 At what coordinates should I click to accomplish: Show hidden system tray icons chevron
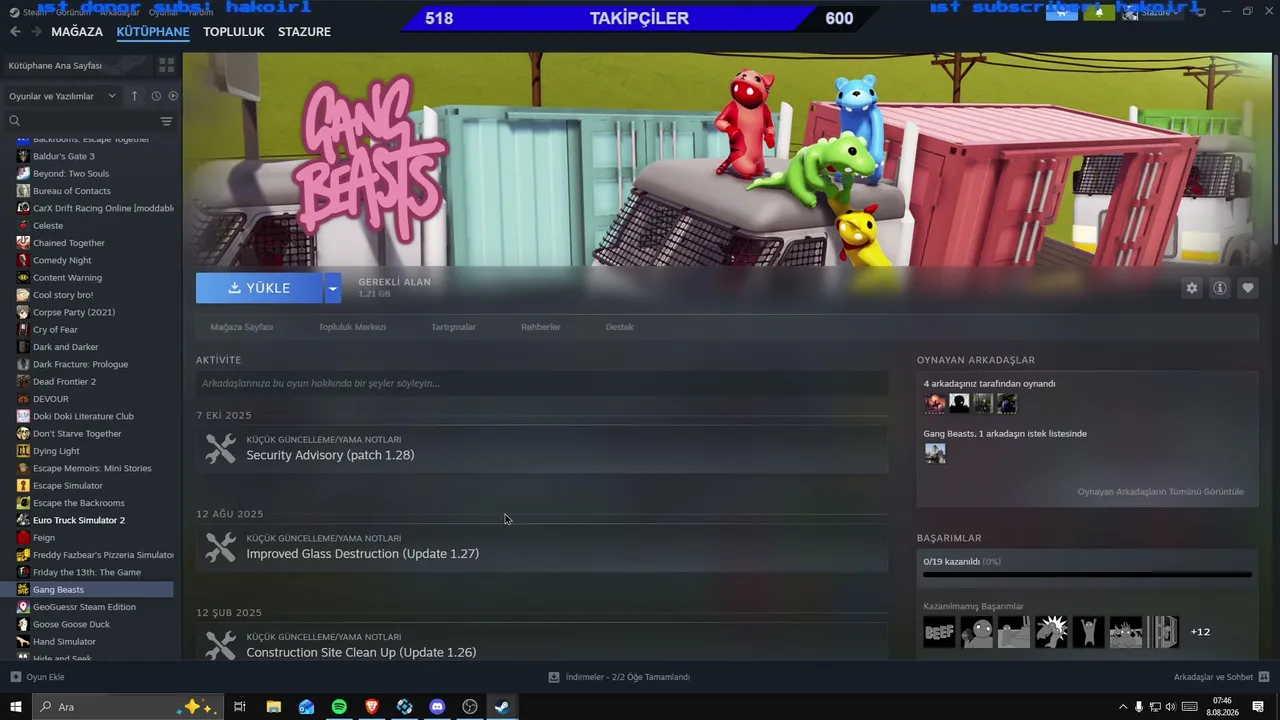tap(1122, 707)
